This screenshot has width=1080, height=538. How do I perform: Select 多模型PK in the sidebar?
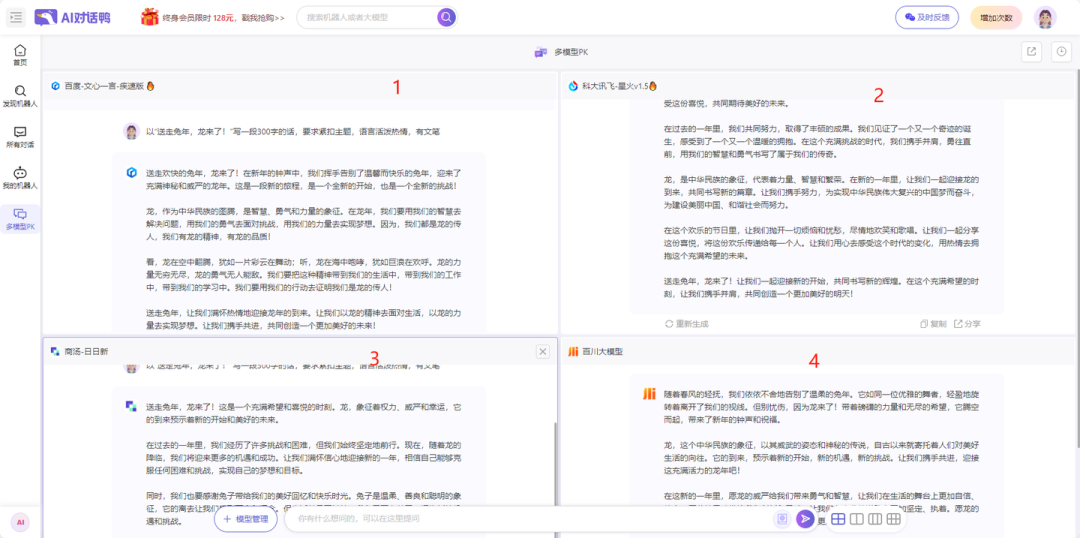pyautogui.click(x=20, y=219)
